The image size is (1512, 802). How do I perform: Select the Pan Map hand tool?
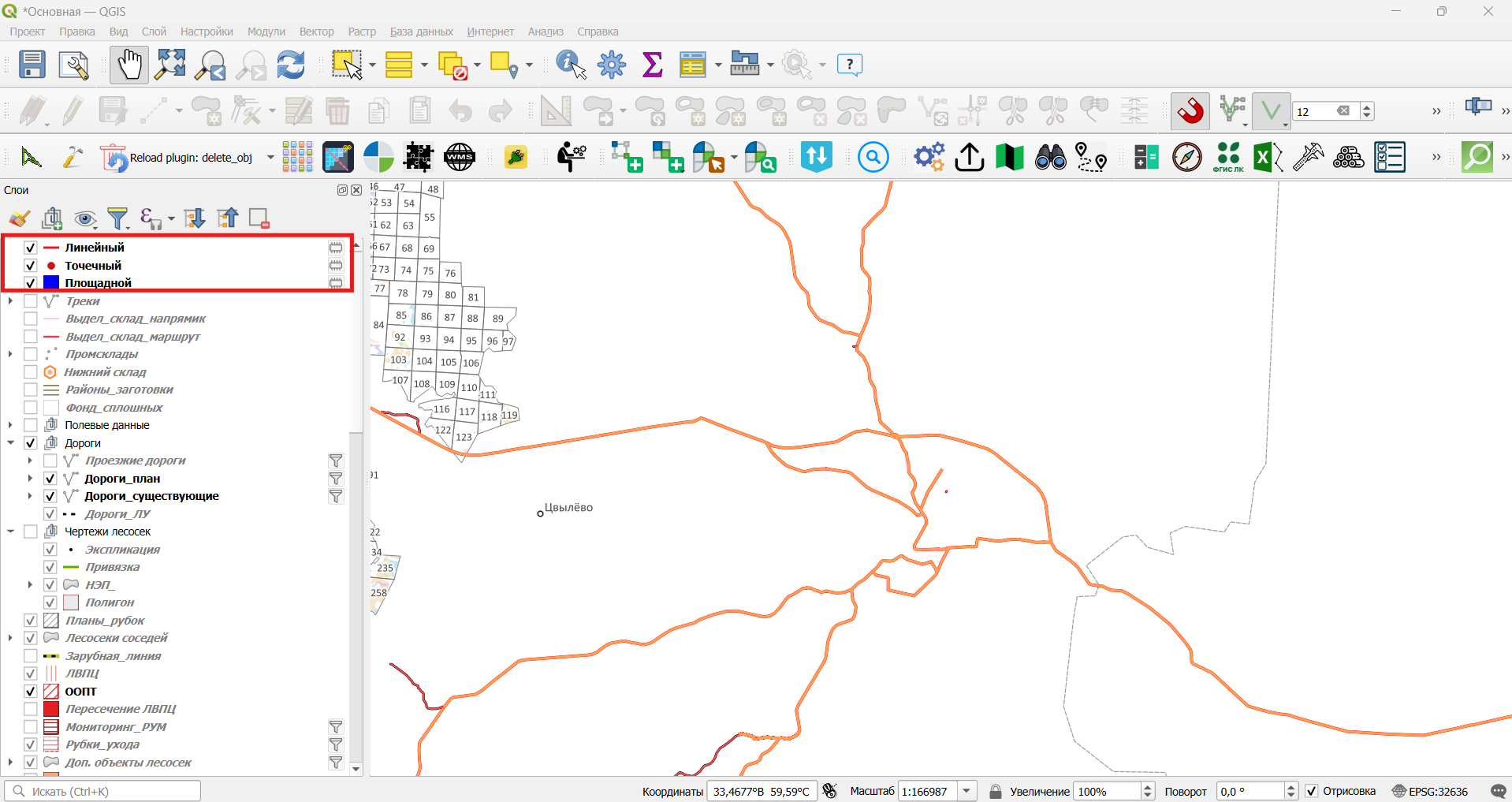(128, 65)
